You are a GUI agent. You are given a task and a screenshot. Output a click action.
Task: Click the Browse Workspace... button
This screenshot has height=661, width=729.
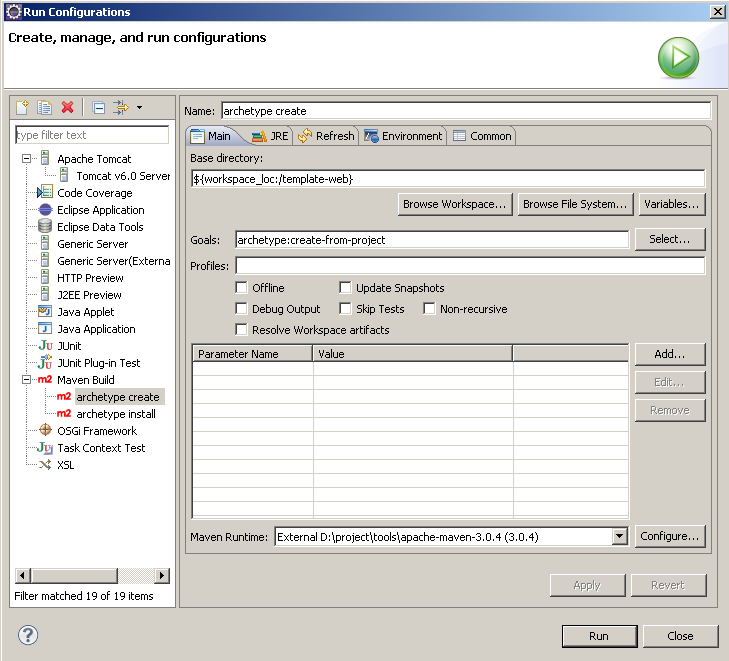coord(455,204)
